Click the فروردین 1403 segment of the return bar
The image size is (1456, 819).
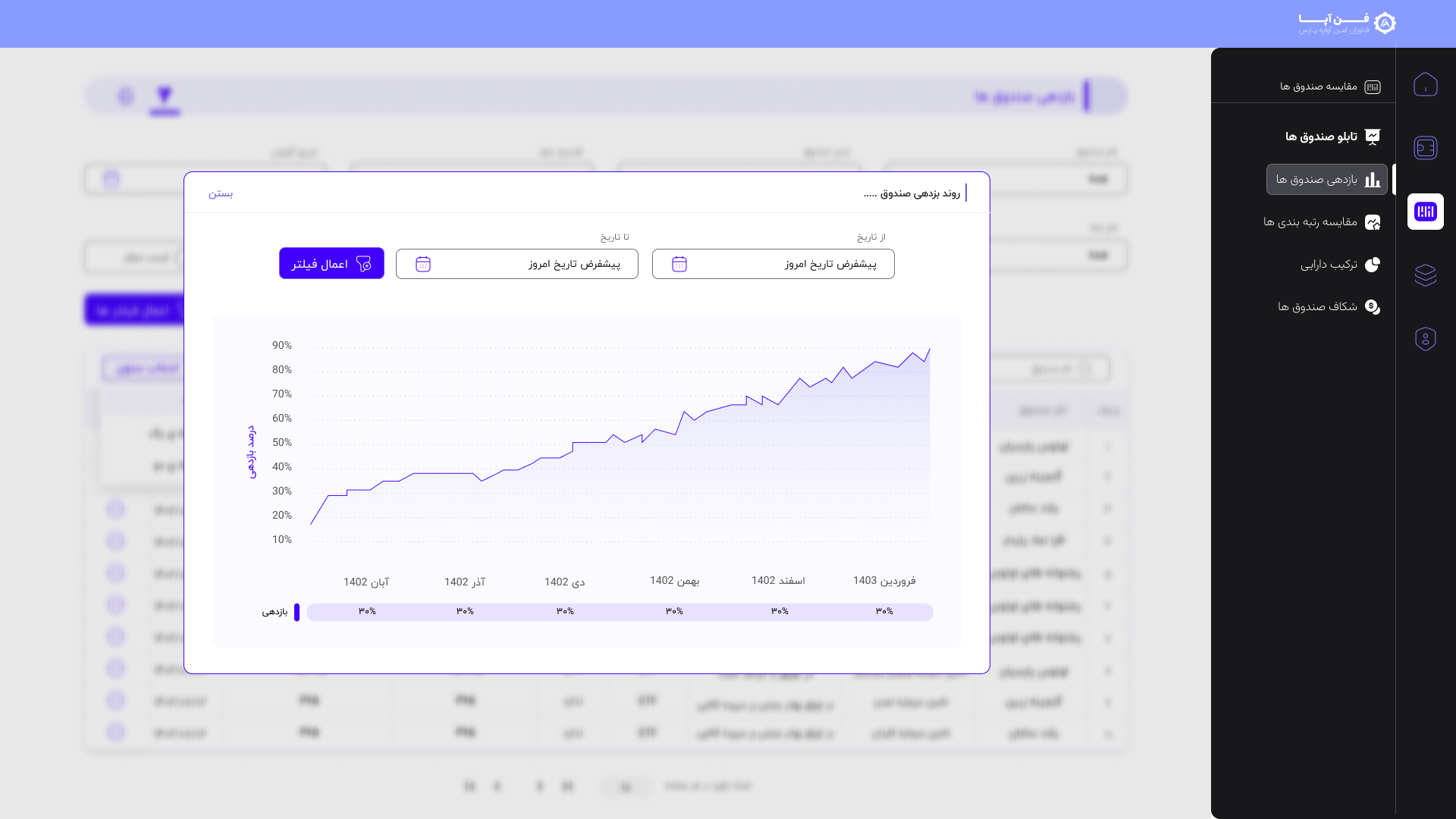[884, 612]
